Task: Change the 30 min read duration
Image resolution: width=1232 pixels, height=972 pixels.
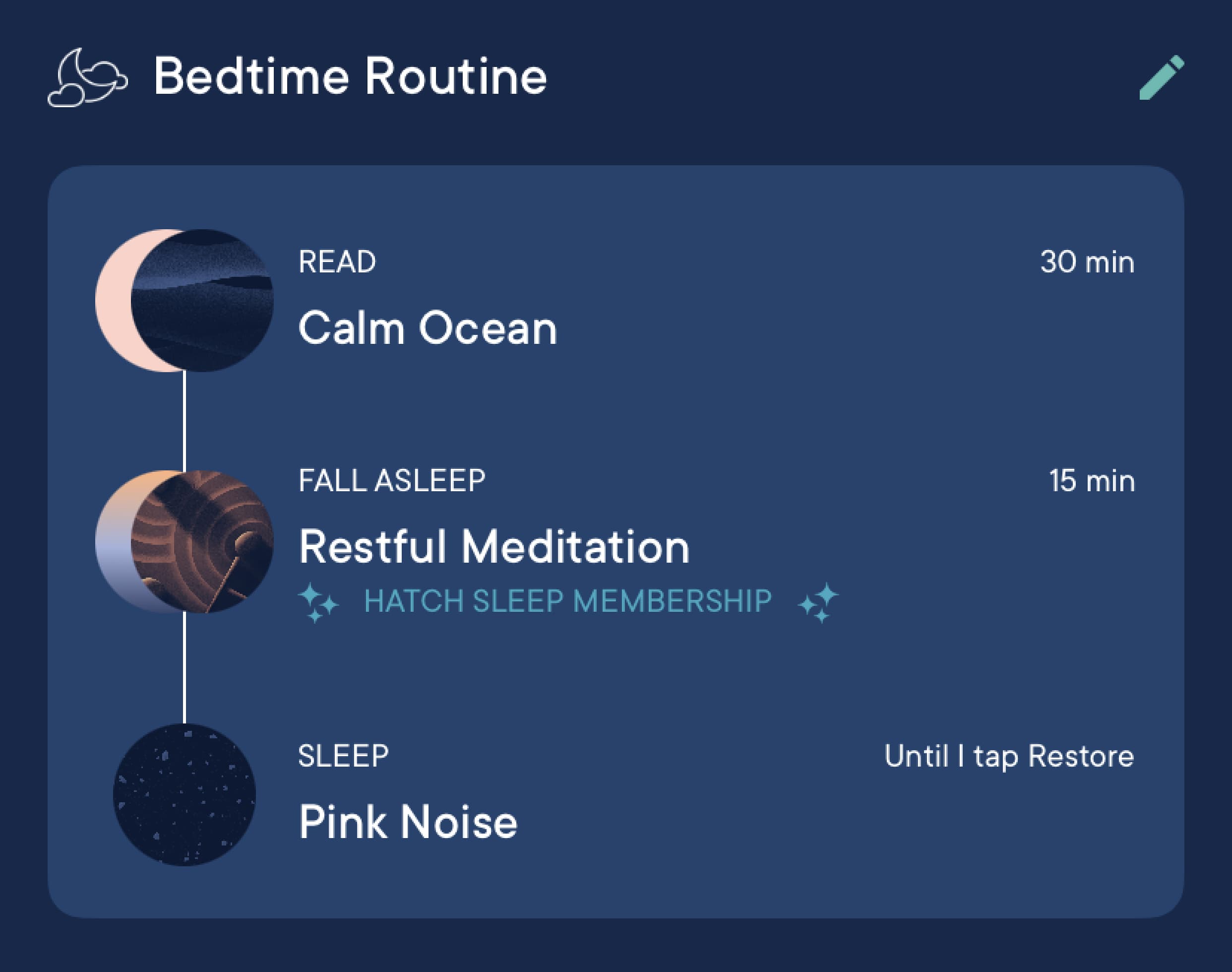Action: coord(1088,262)
